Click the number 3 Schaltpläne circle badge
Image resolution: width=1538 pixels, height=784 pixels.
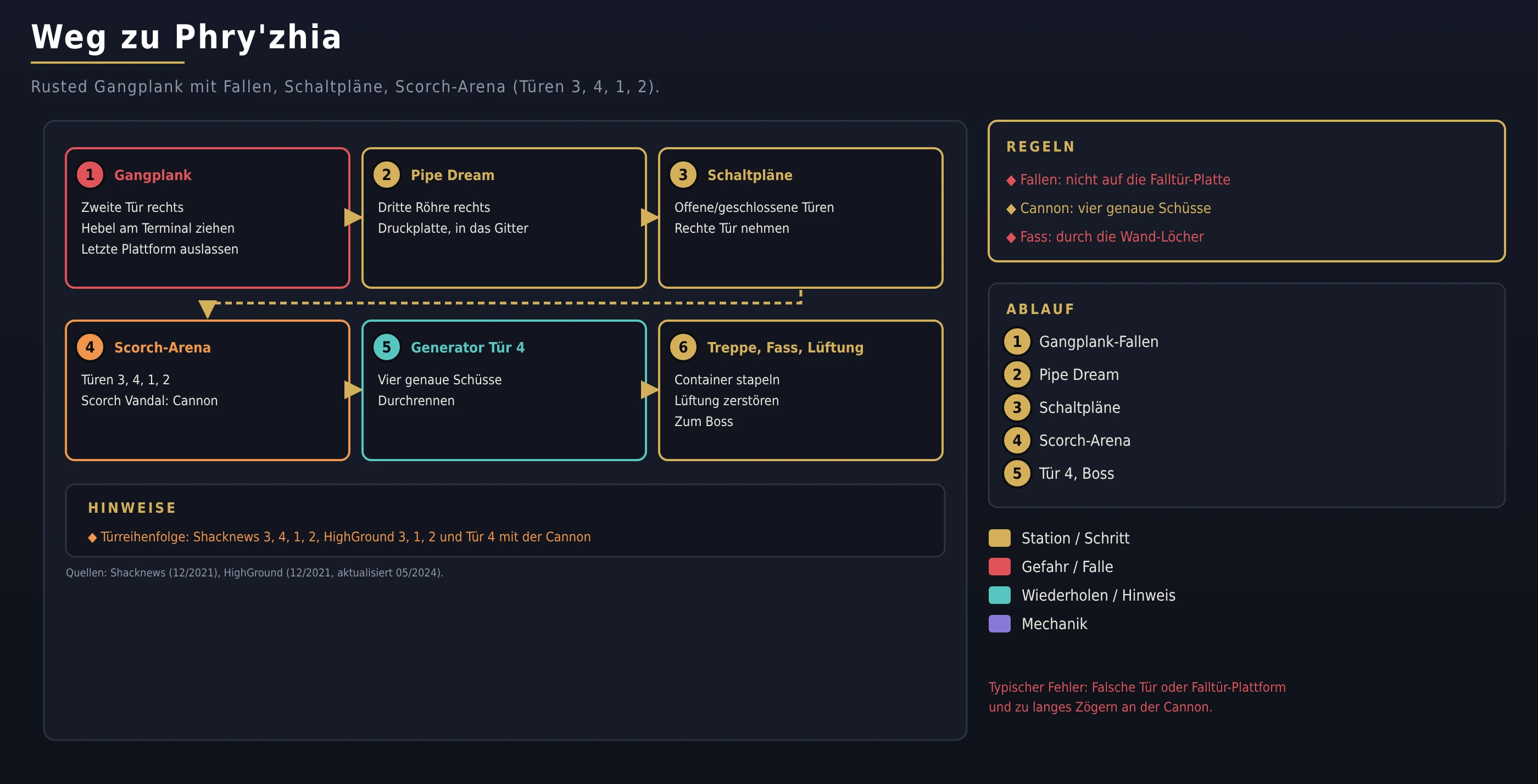[x=683, y=175]
